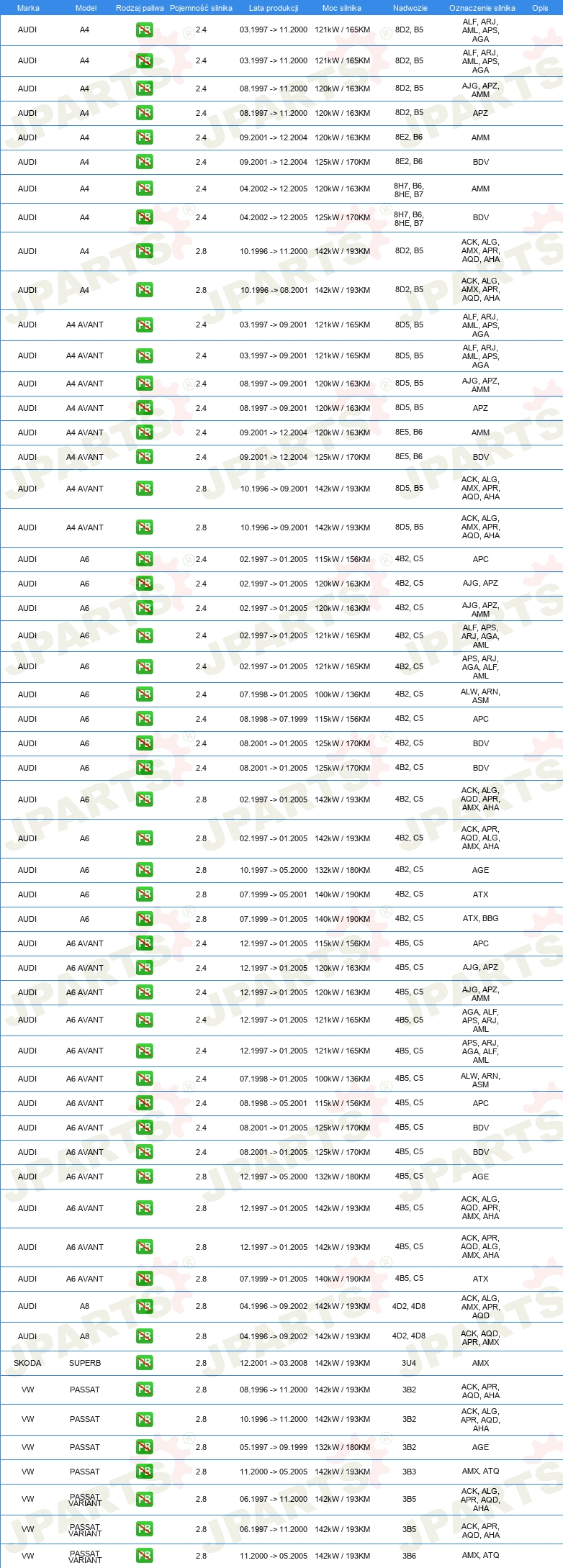563x1568 pixels.
Task: Click the Moc silnika column header
Action: click(x=342, y=8)
